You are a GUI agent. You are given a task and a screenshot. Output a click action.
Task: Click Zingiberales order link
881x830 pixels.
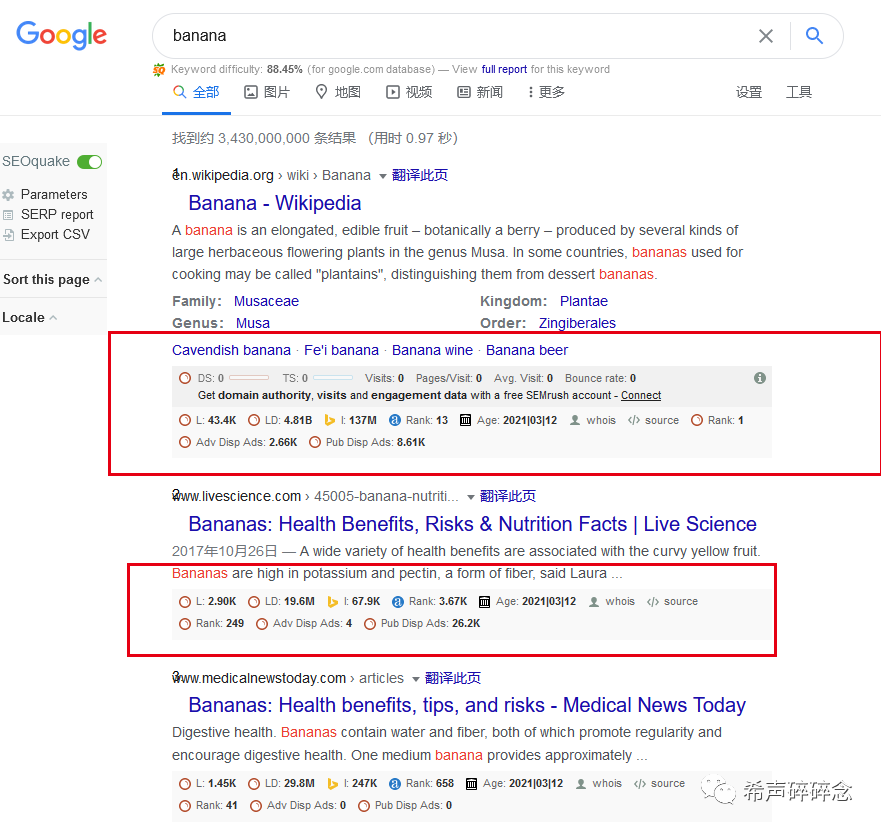pyautogui.click(x=577, y=324)
